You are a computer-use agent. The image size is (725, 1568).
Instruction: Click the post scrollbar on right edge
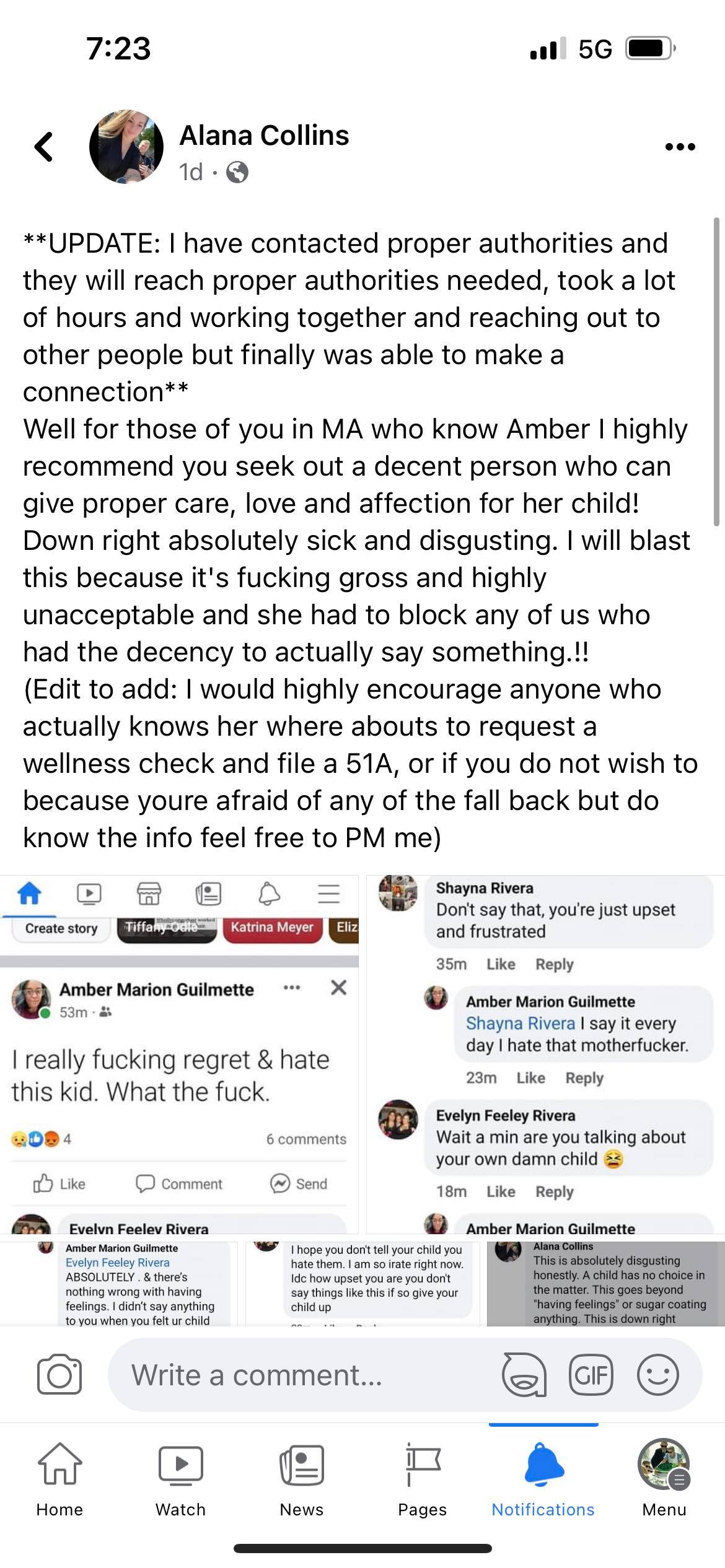716,372
